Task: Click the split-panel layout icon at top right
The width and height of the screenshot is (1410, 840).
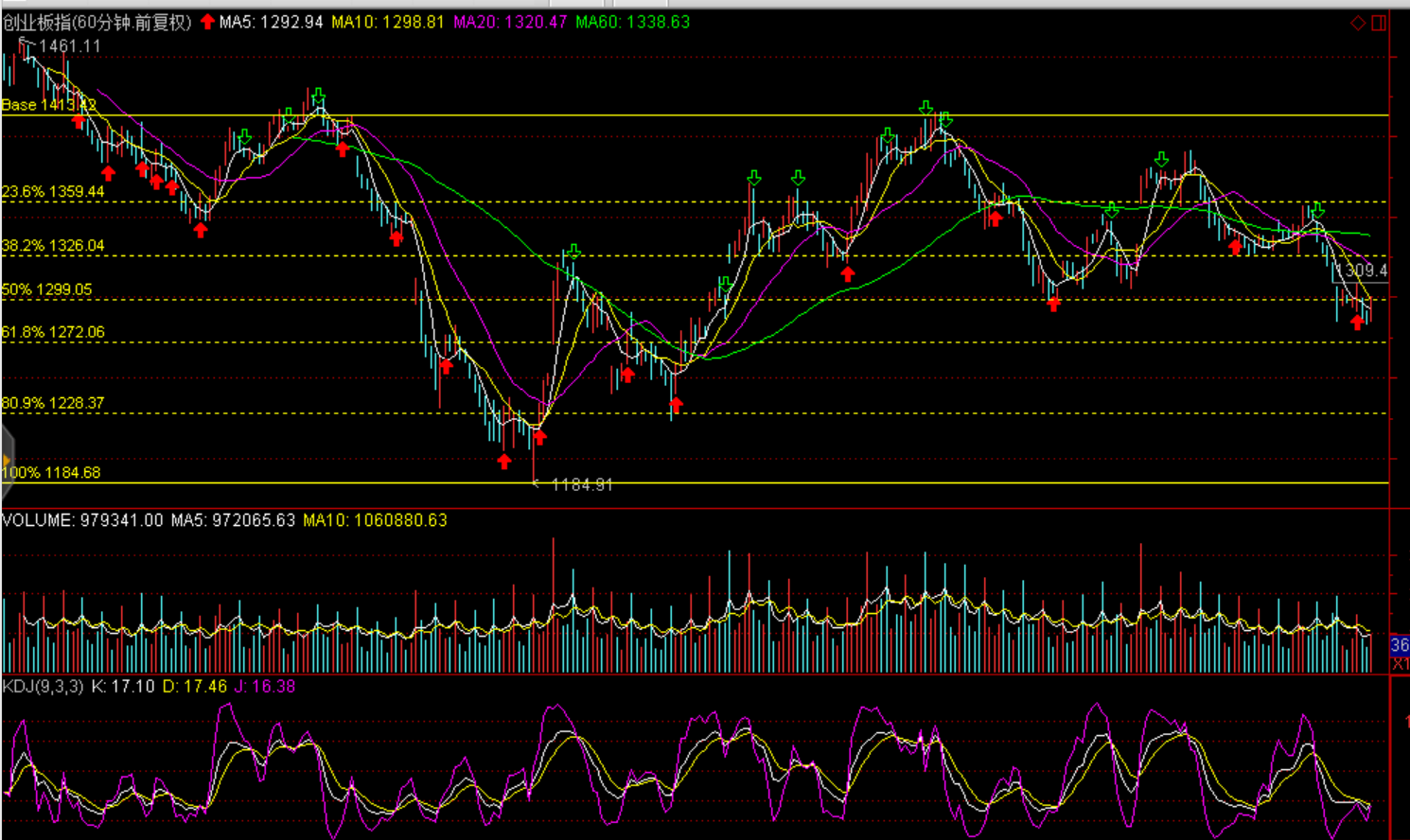Action: [x=1379, y=23]
